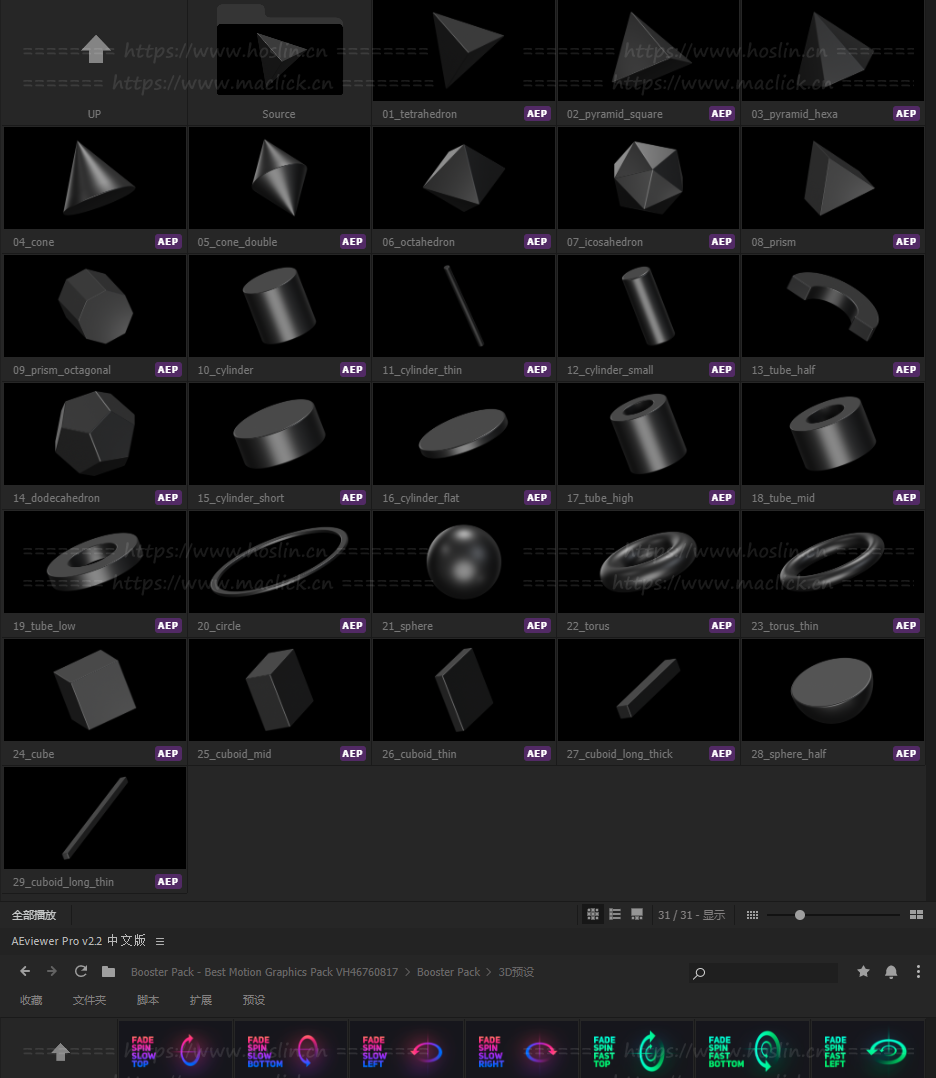Click the thumbnail size slider handle

(800, 915)
